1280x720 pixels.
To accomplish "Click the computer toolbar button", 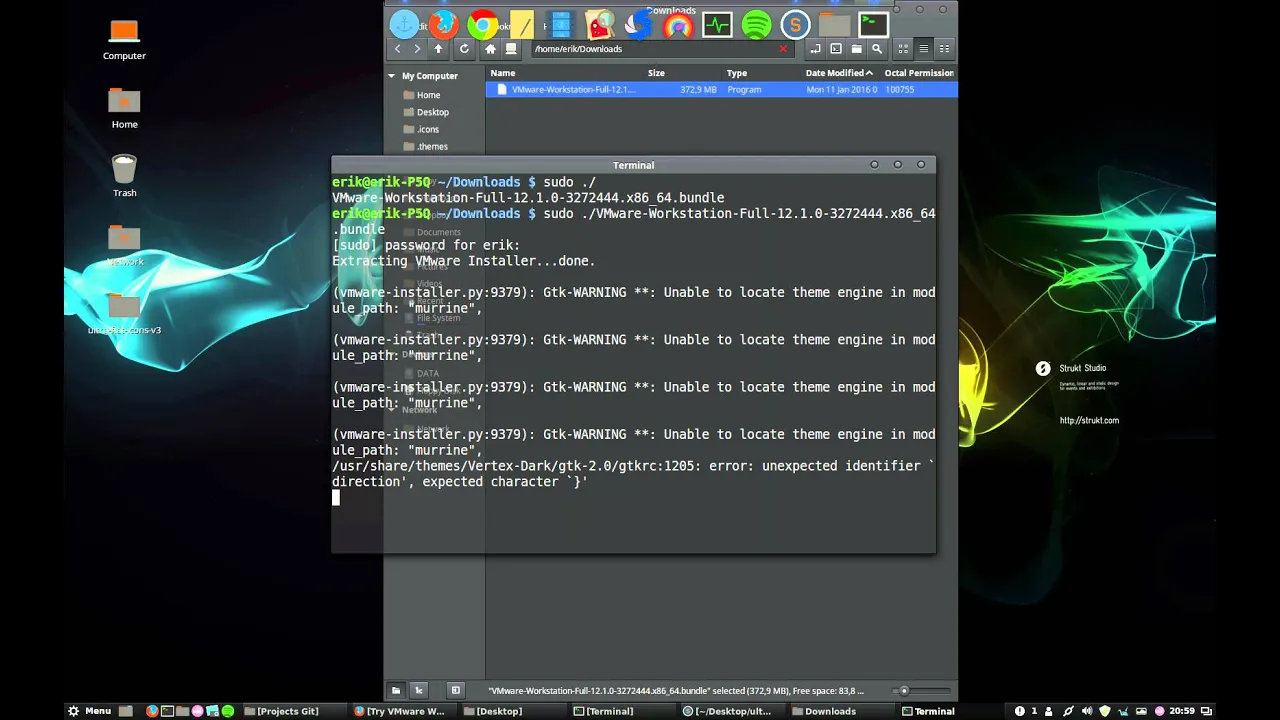I will pos(511,49).
